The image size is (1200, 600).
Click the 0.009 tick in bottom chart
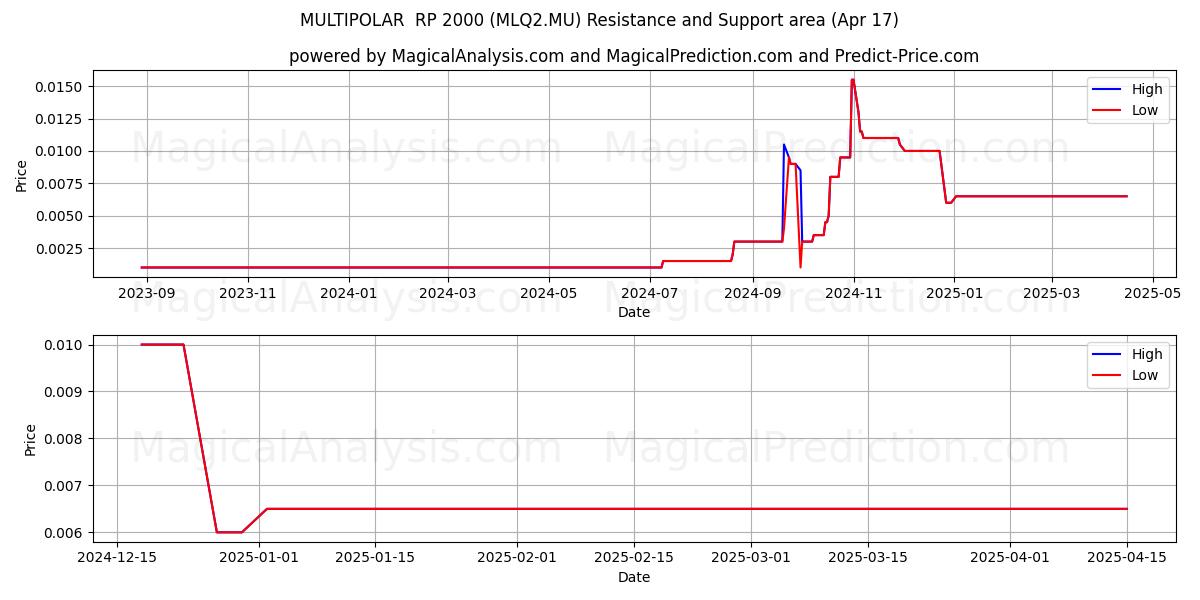[65, 392]
